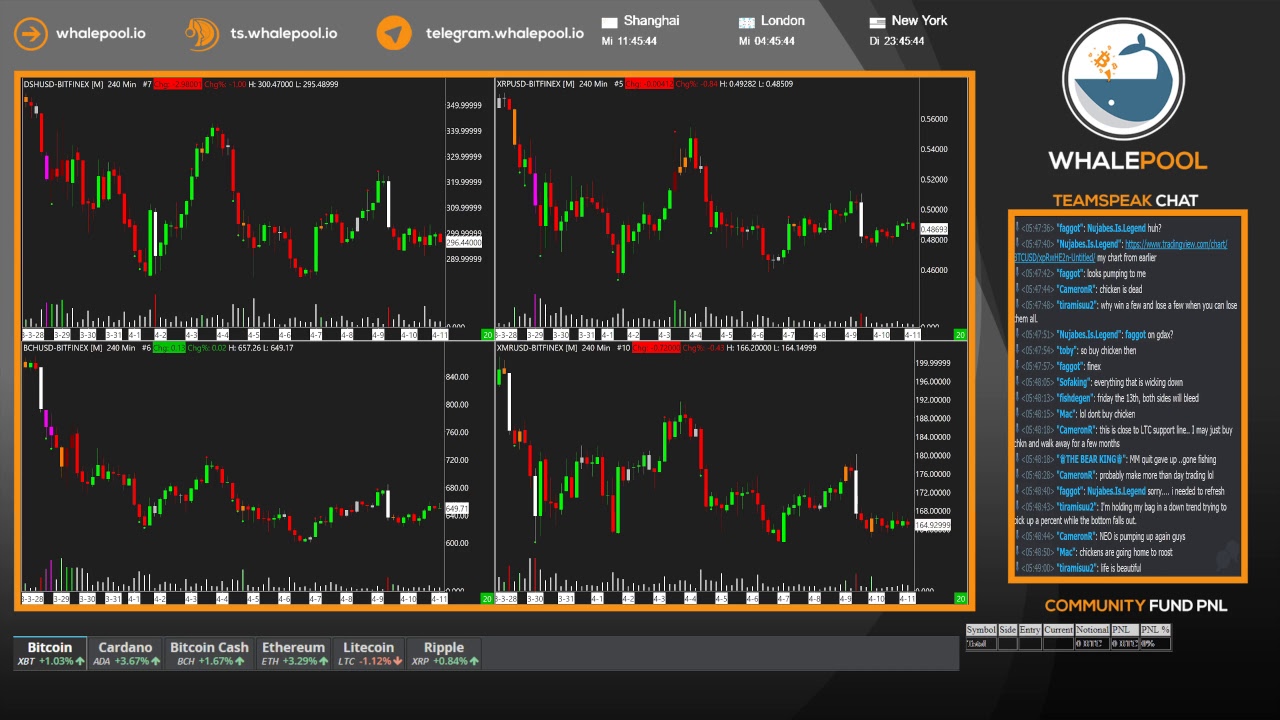
Task: Click the green 20 box on DSHUSD chart
Action: (487, 334)
